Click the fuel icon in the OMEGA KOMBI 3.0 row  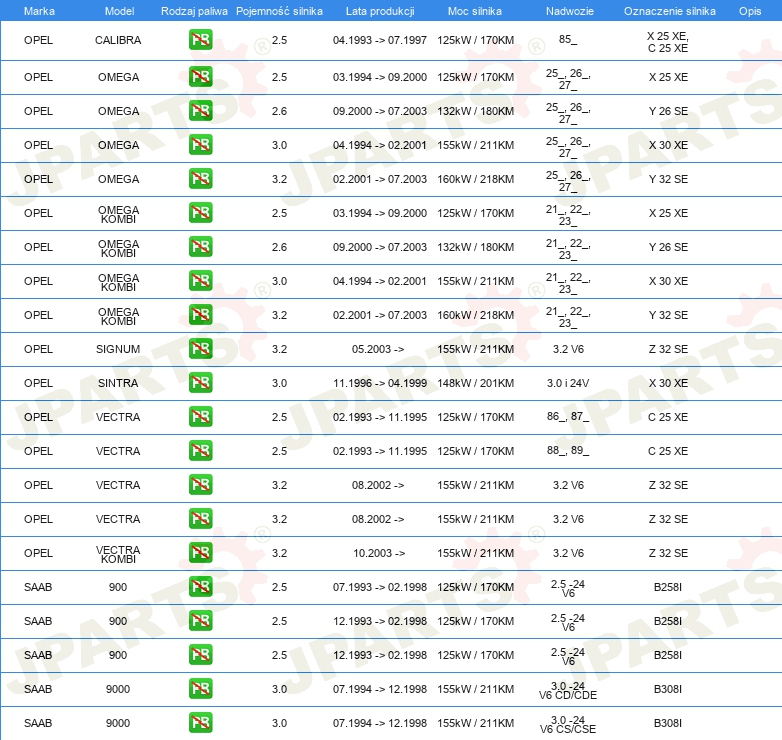pos(200,280)
